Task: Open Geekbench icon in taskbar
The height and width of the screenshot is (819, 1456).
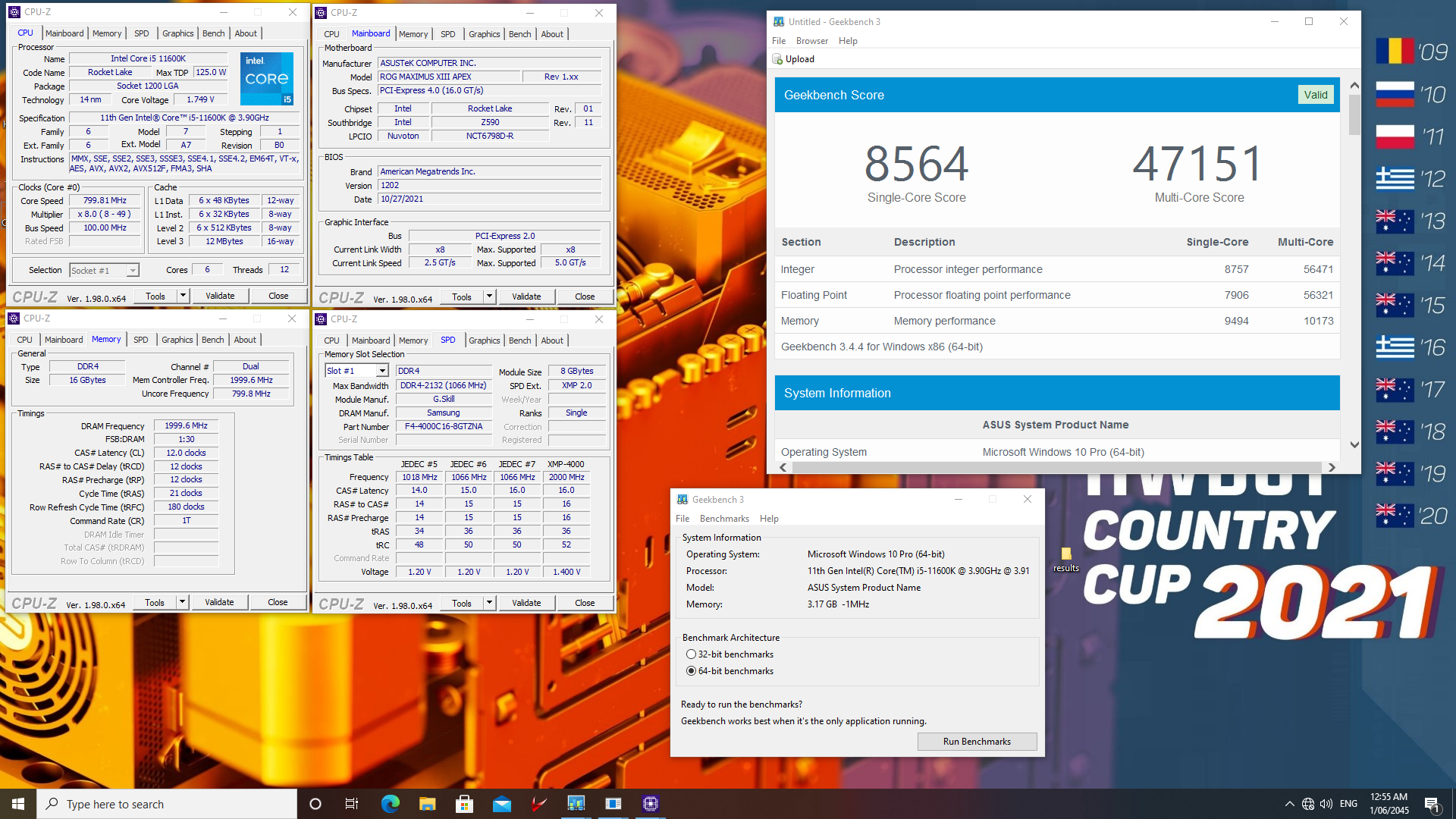Action: [x=576, y=804]
